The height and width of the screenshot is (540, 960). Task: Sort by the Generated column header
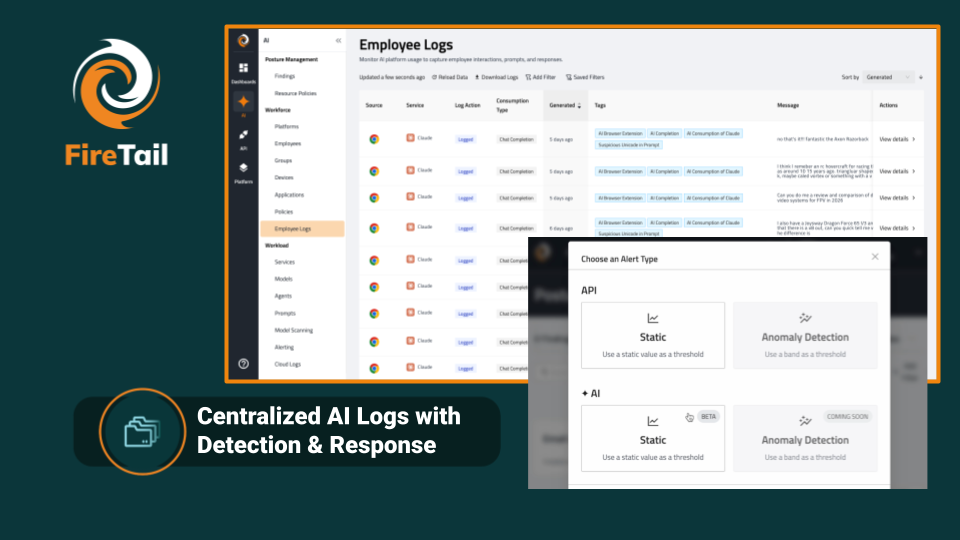click(565, 105)
